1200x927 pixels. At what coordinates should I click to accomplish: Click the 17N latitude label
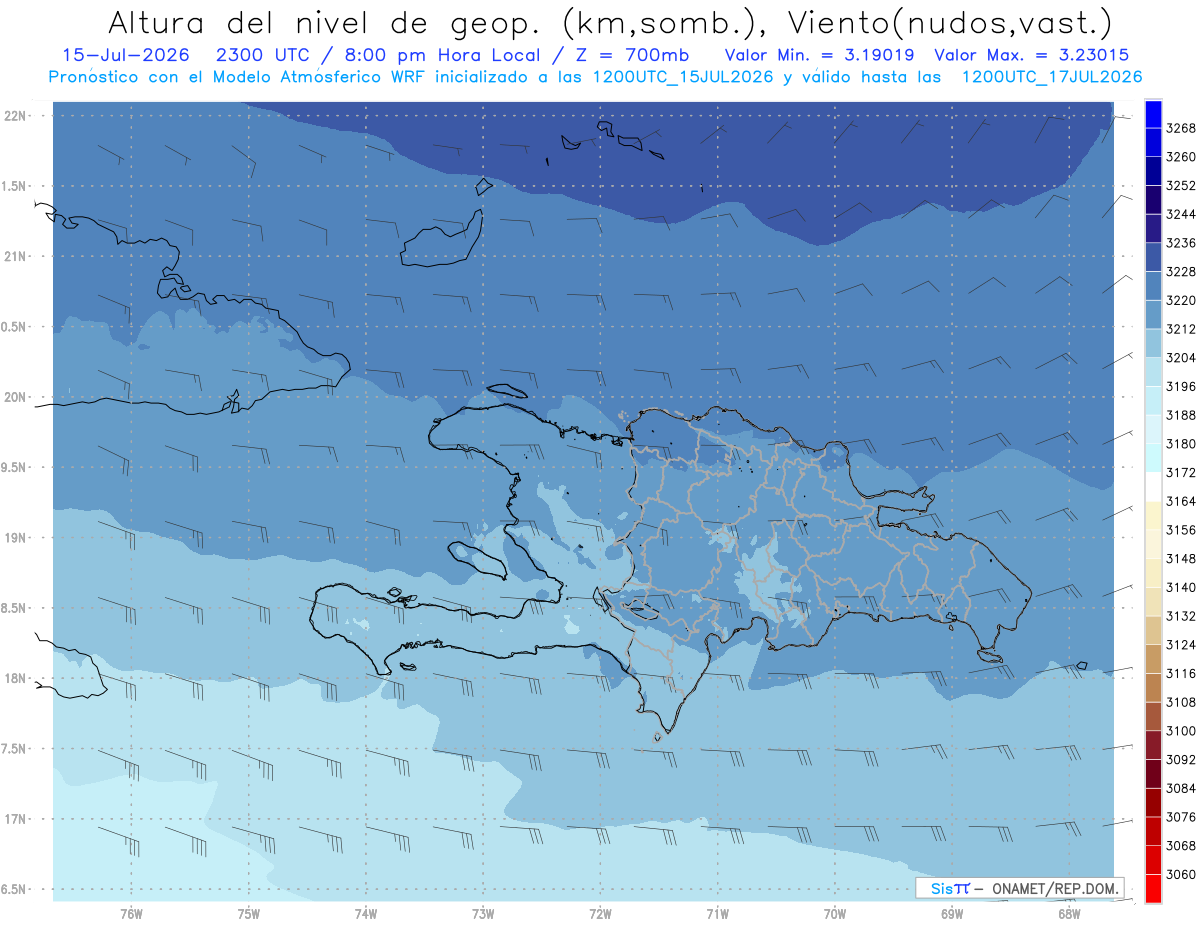point(15,819)
